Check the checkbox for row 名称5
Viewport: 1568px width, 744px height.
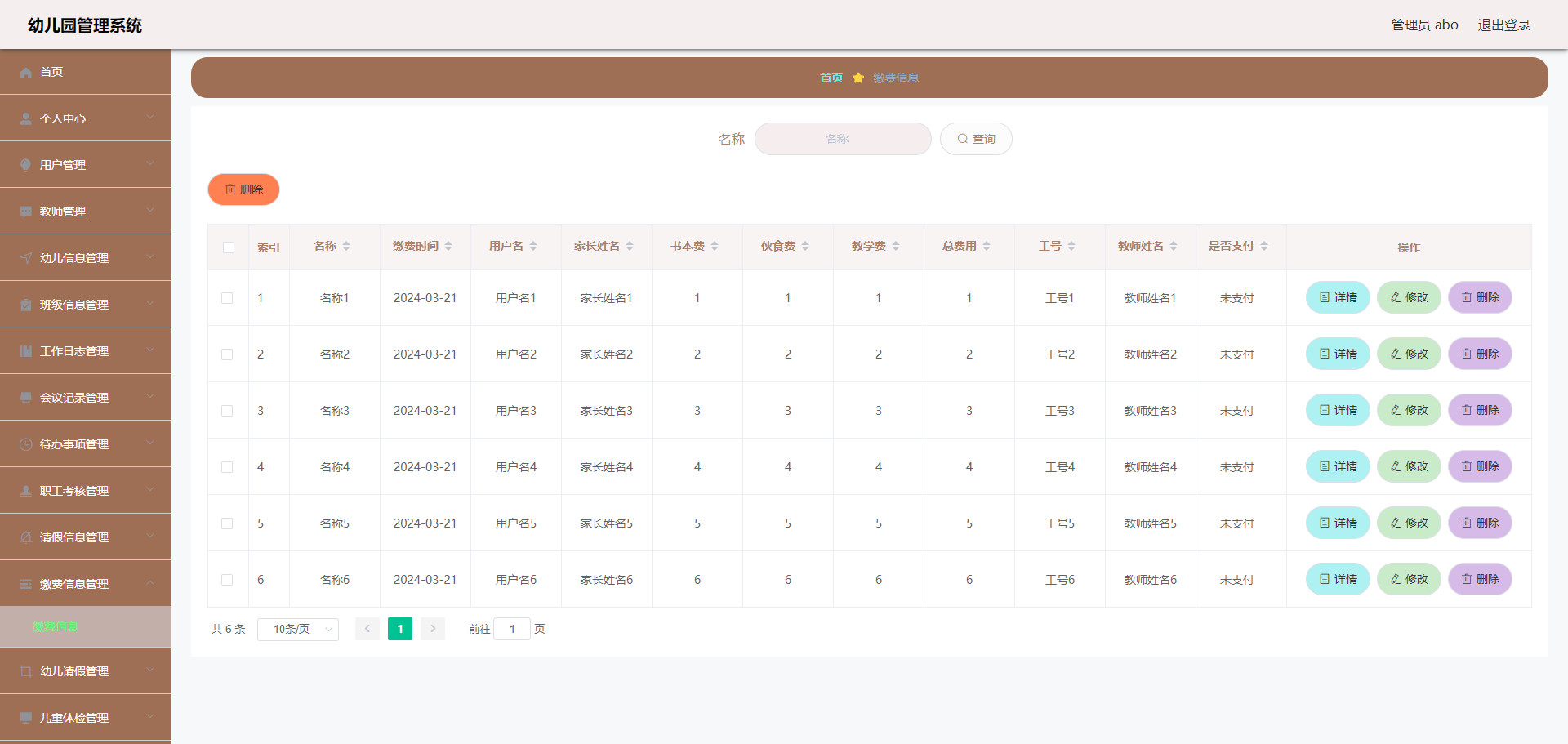tap(227, 523)
